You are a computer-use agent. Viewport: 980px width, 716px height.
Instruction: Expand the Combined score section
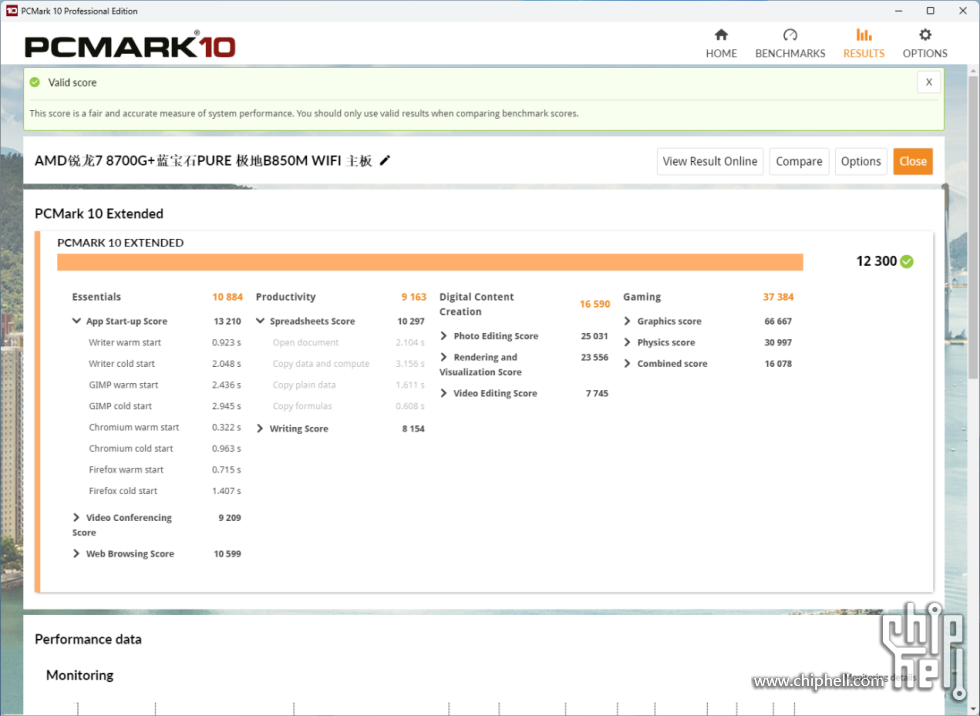click(x=628, y=364)
